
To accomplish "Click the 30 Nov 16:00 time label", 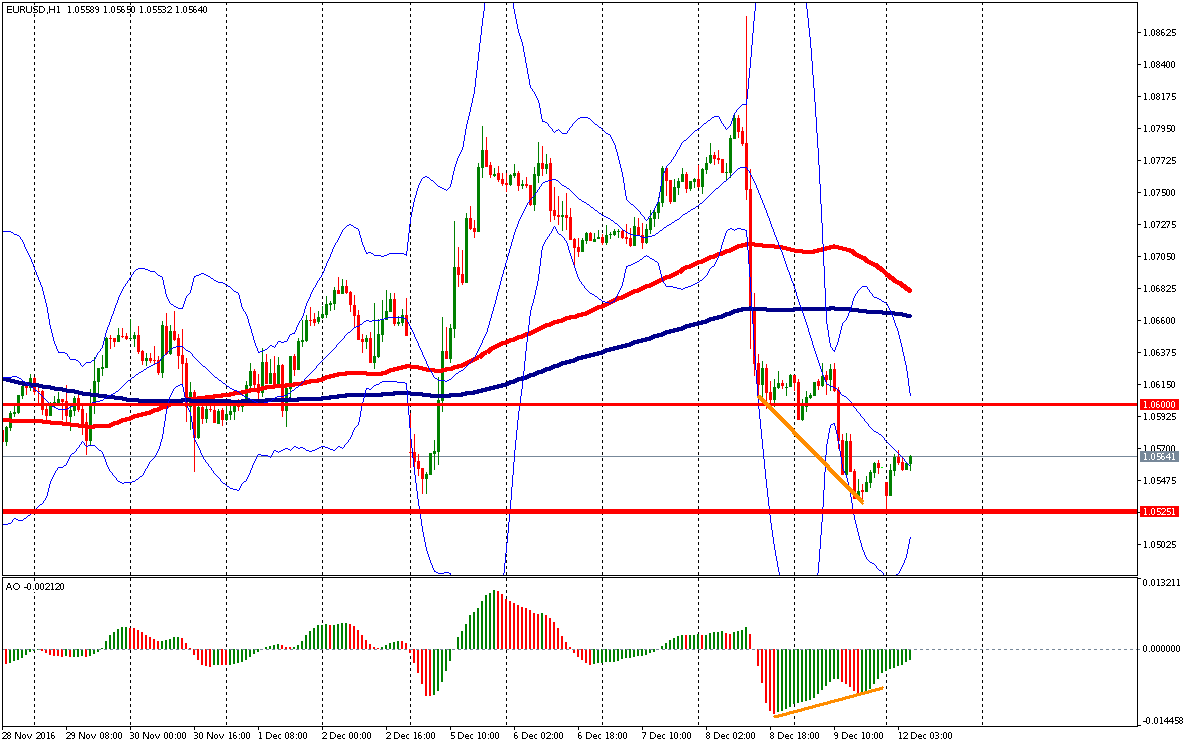I will point(222,736).
